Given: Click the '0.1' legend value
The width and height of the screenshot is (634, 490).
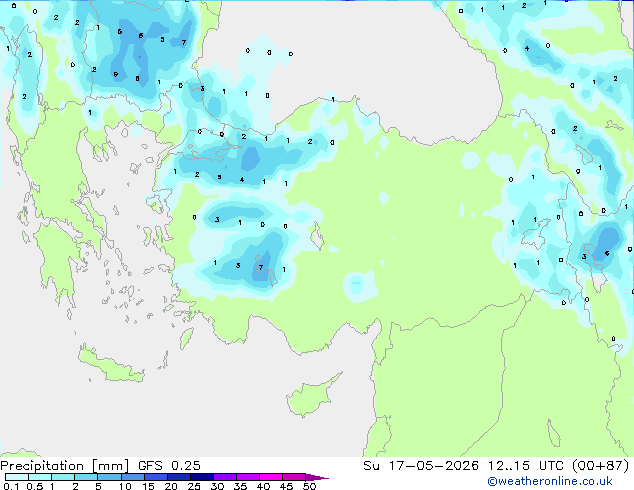Looking at the screenshot, I should [11, 486].
